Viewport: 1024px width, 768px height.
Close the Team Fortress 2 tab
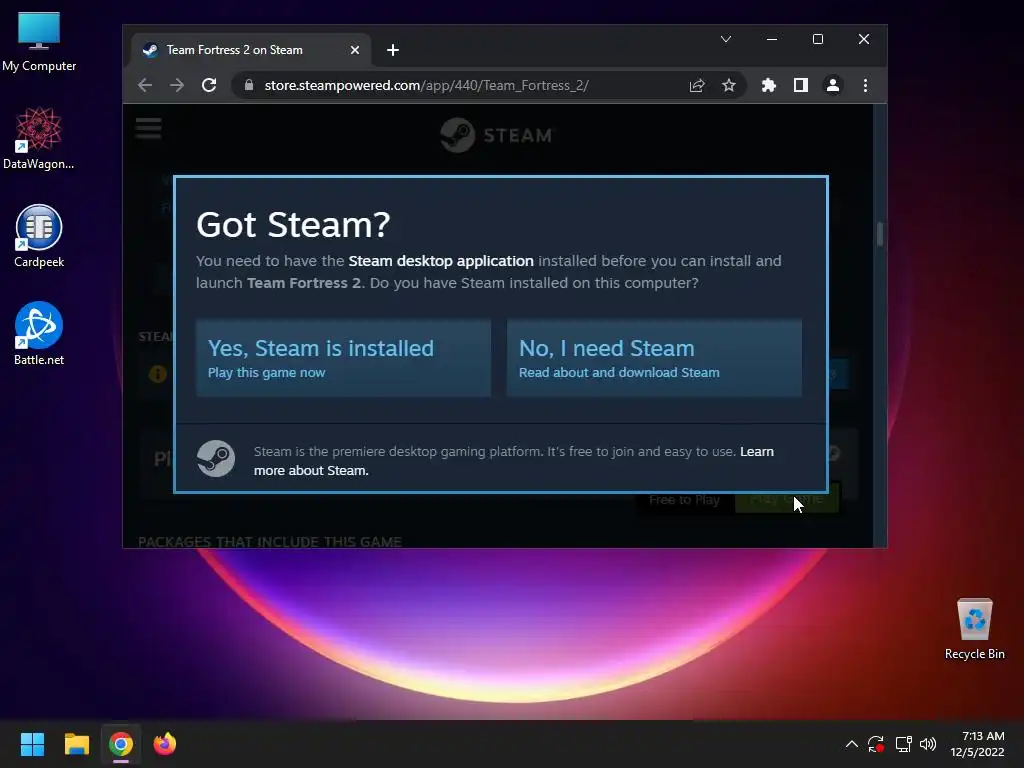[x=355, y=50]
